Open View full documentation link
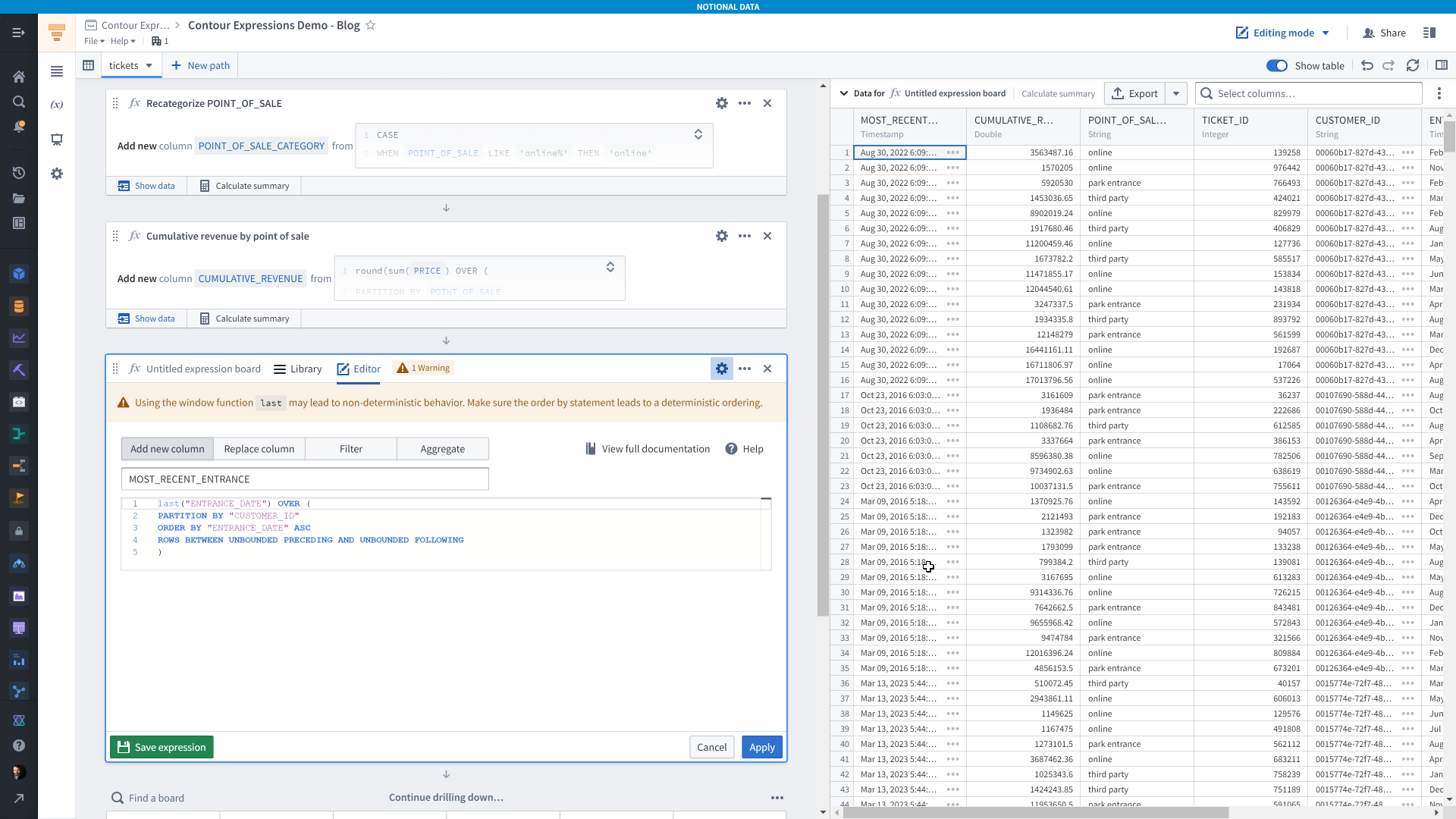 pos(648,449)
